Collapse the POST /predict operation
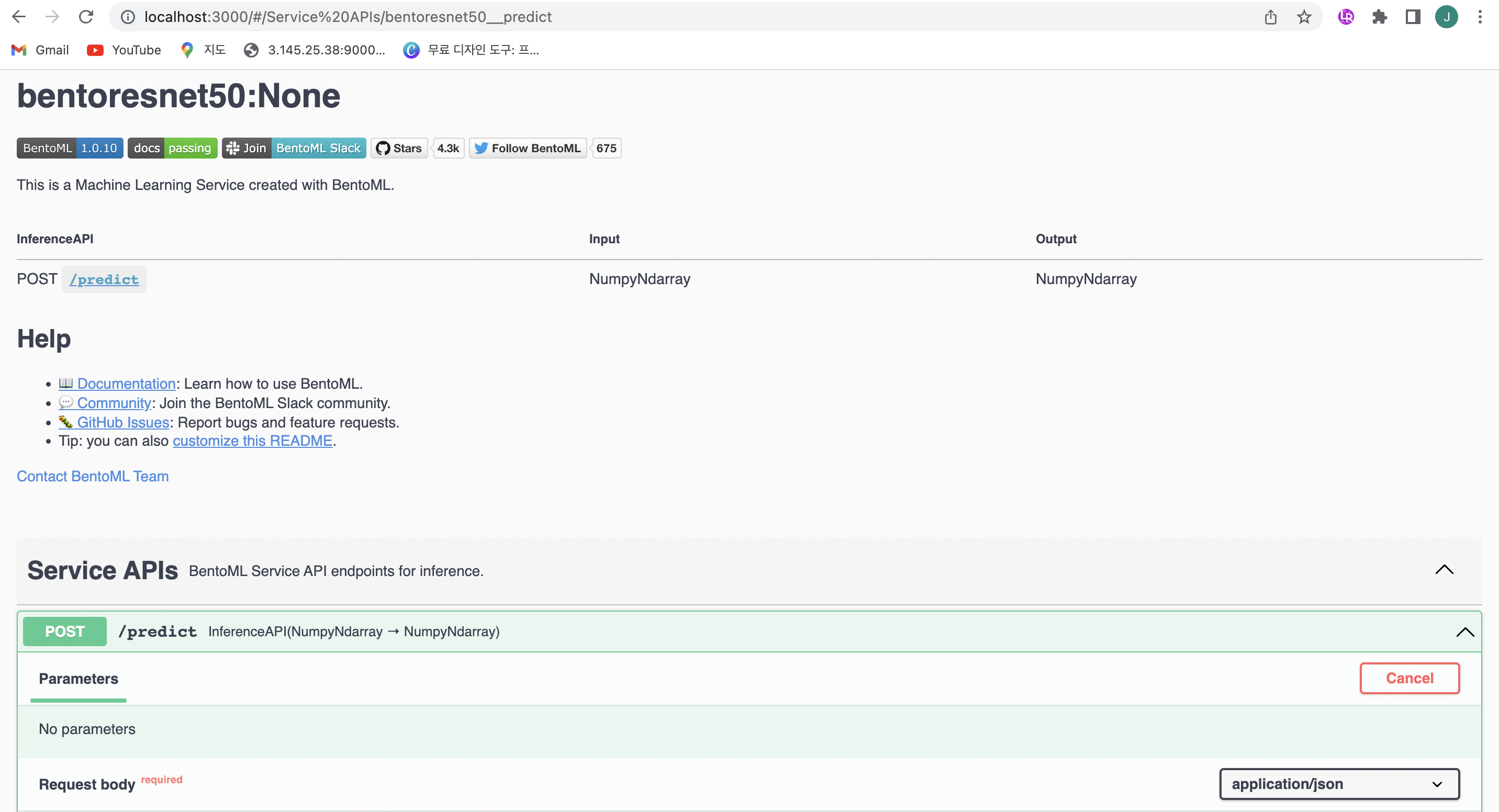This screenshot has height=812, width=1499. [x=1464, y=631]
